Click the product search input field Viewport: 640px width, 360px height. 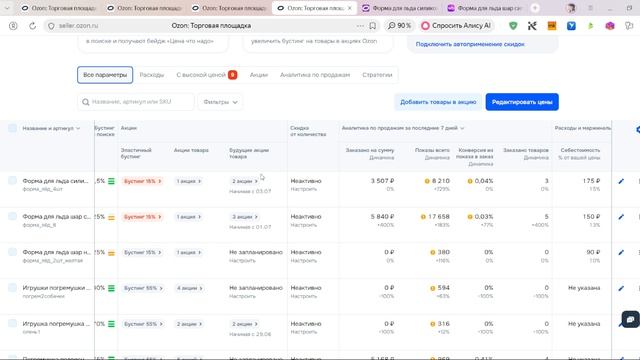(136, 102)
